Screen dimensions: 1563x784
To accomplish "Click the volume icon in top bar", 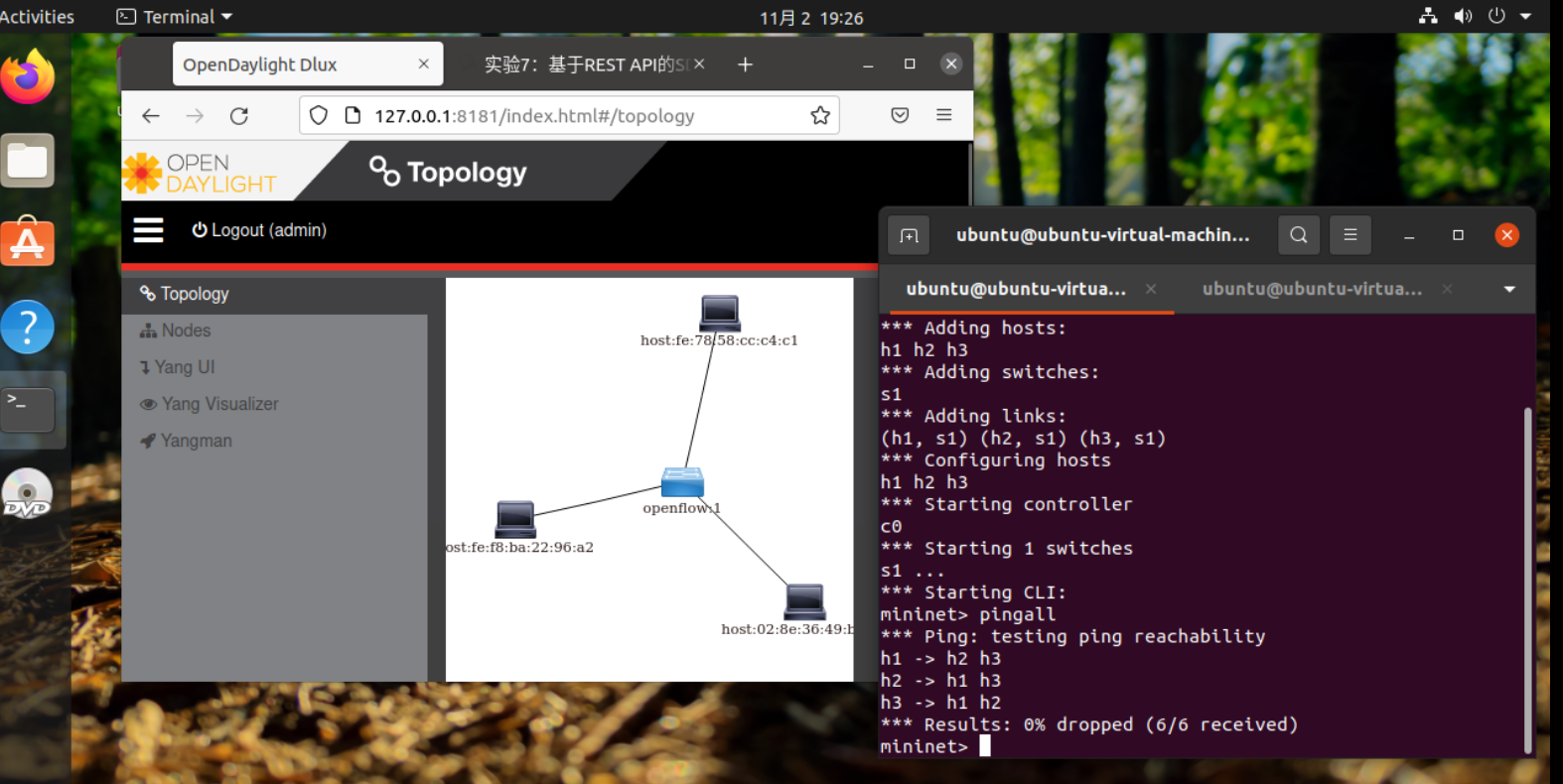I will pos(1463,16).
